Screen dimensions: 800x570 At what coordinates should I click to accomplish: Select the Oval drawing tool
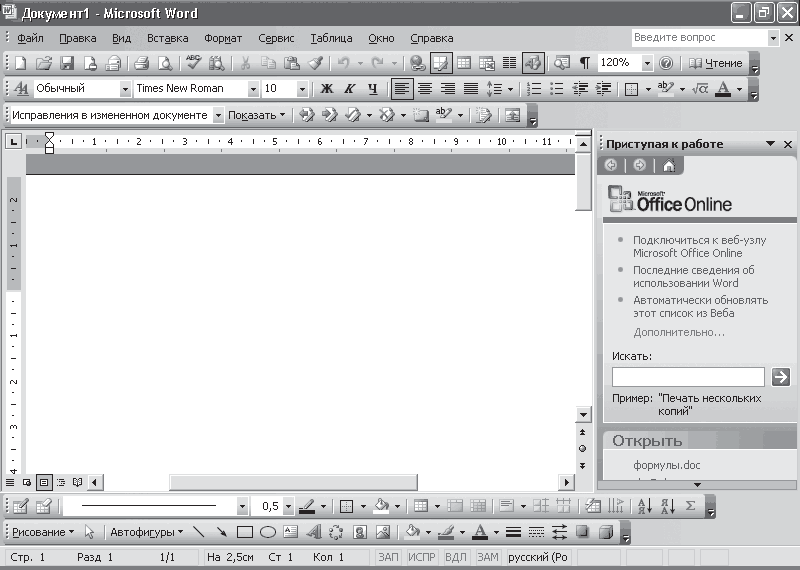268,532
